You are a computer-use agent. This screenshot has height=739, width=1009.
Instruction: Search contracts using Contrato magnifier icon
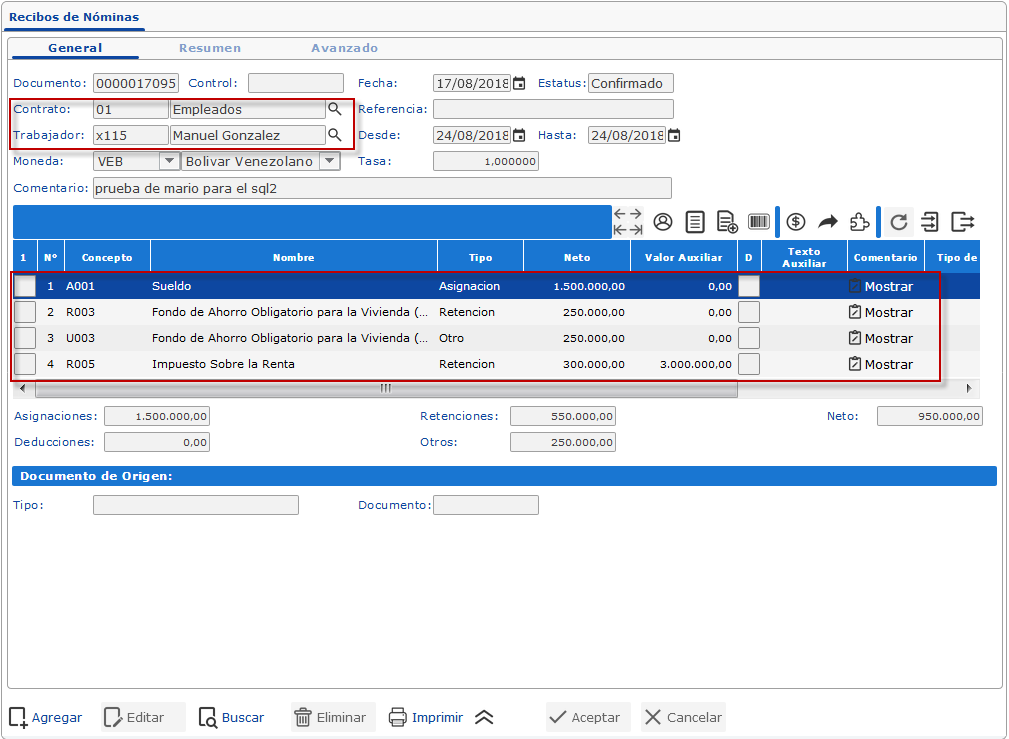point(336,109)
